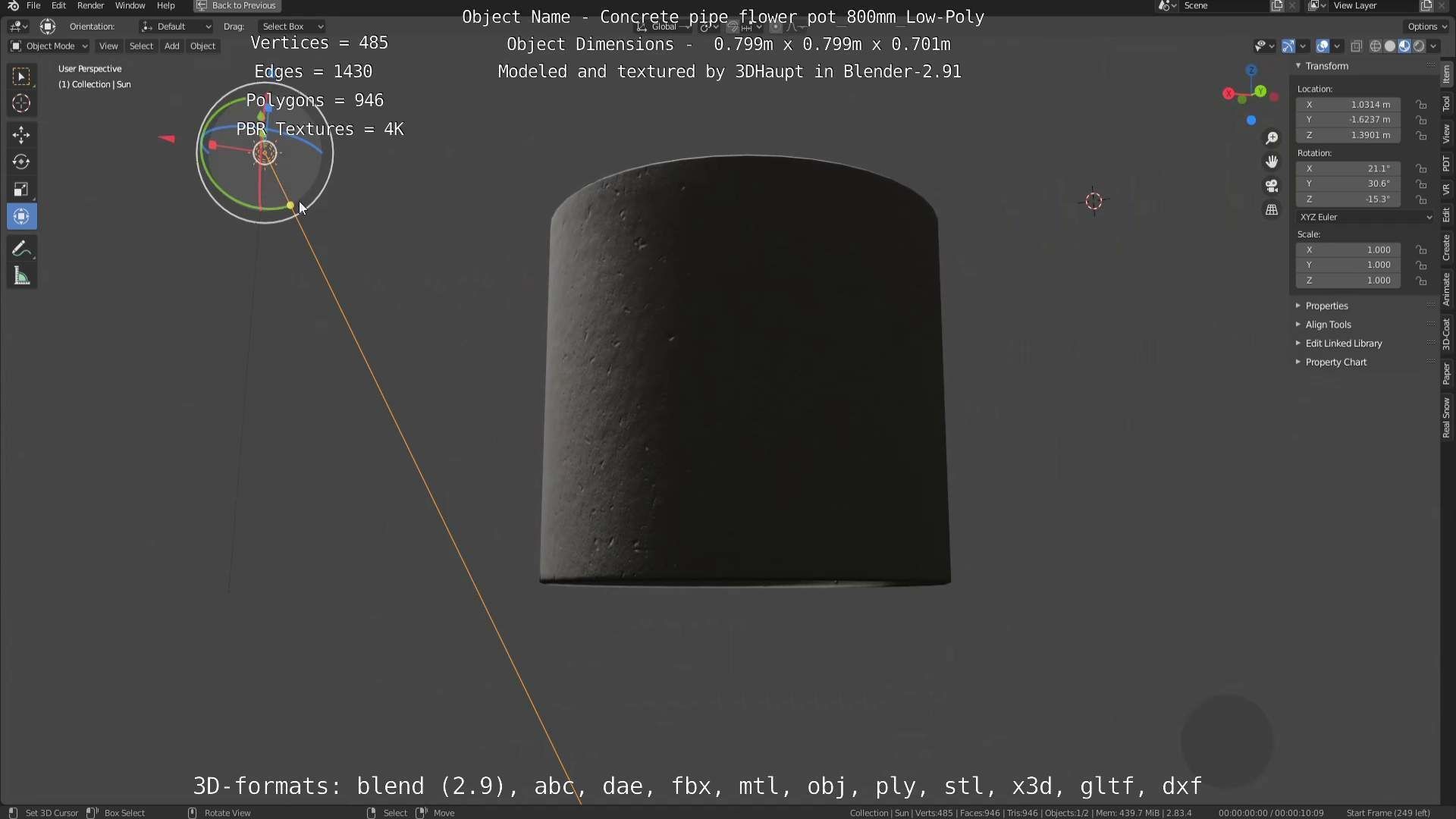
Task: Open the shading options dropdown arrow
Action: [x=1433, y=46]
